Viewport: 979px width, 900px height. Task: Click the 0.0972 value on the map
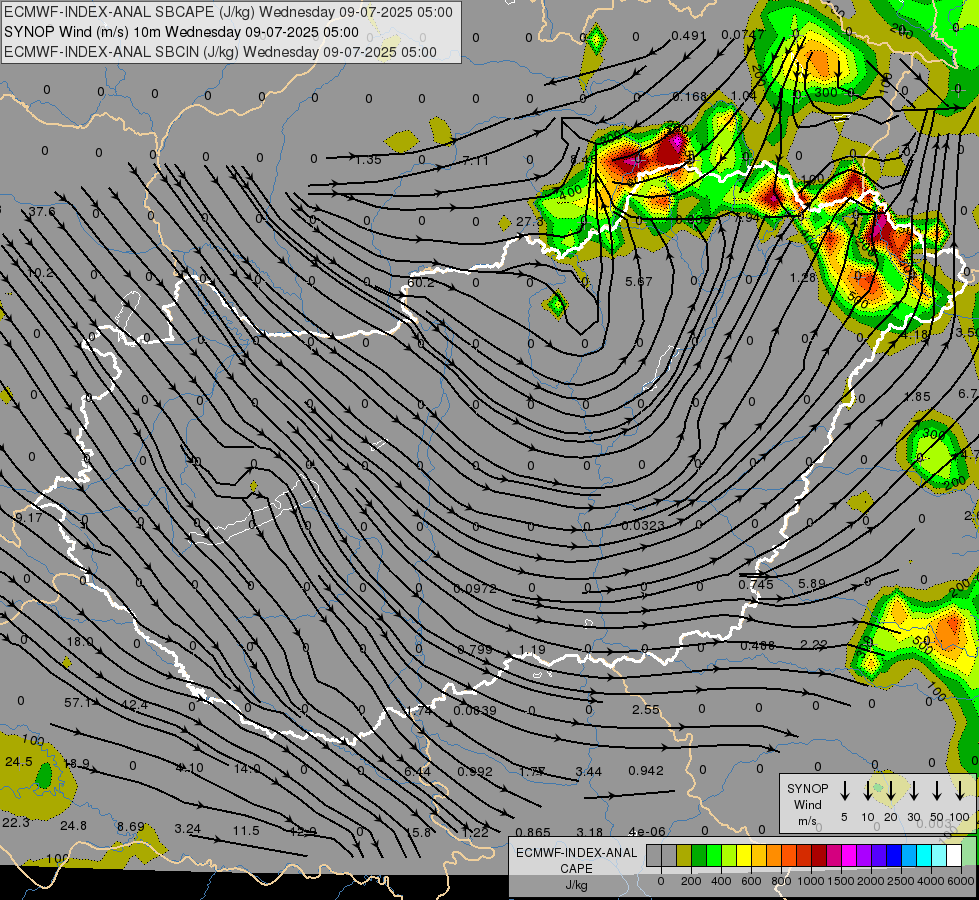click(x=475, y=588)
